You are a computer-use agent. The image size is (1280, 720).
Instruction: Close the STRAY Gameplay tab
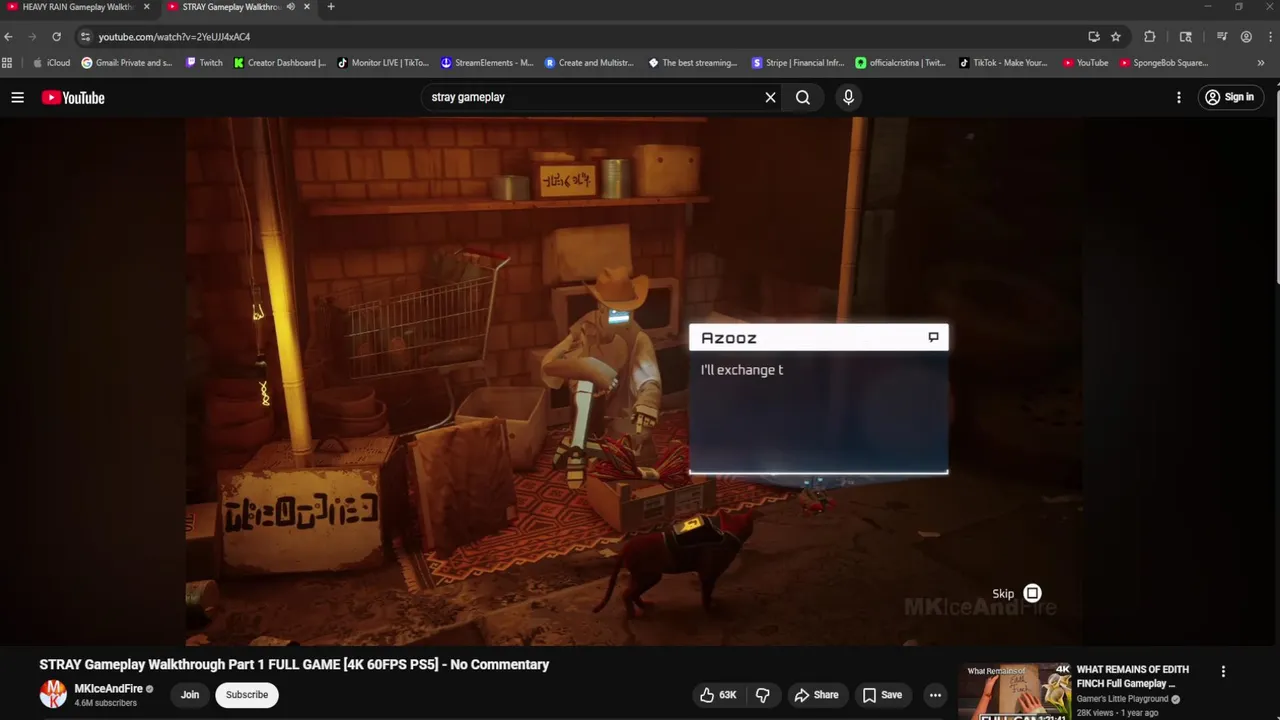pyautogui.click(x=307, y=7)
